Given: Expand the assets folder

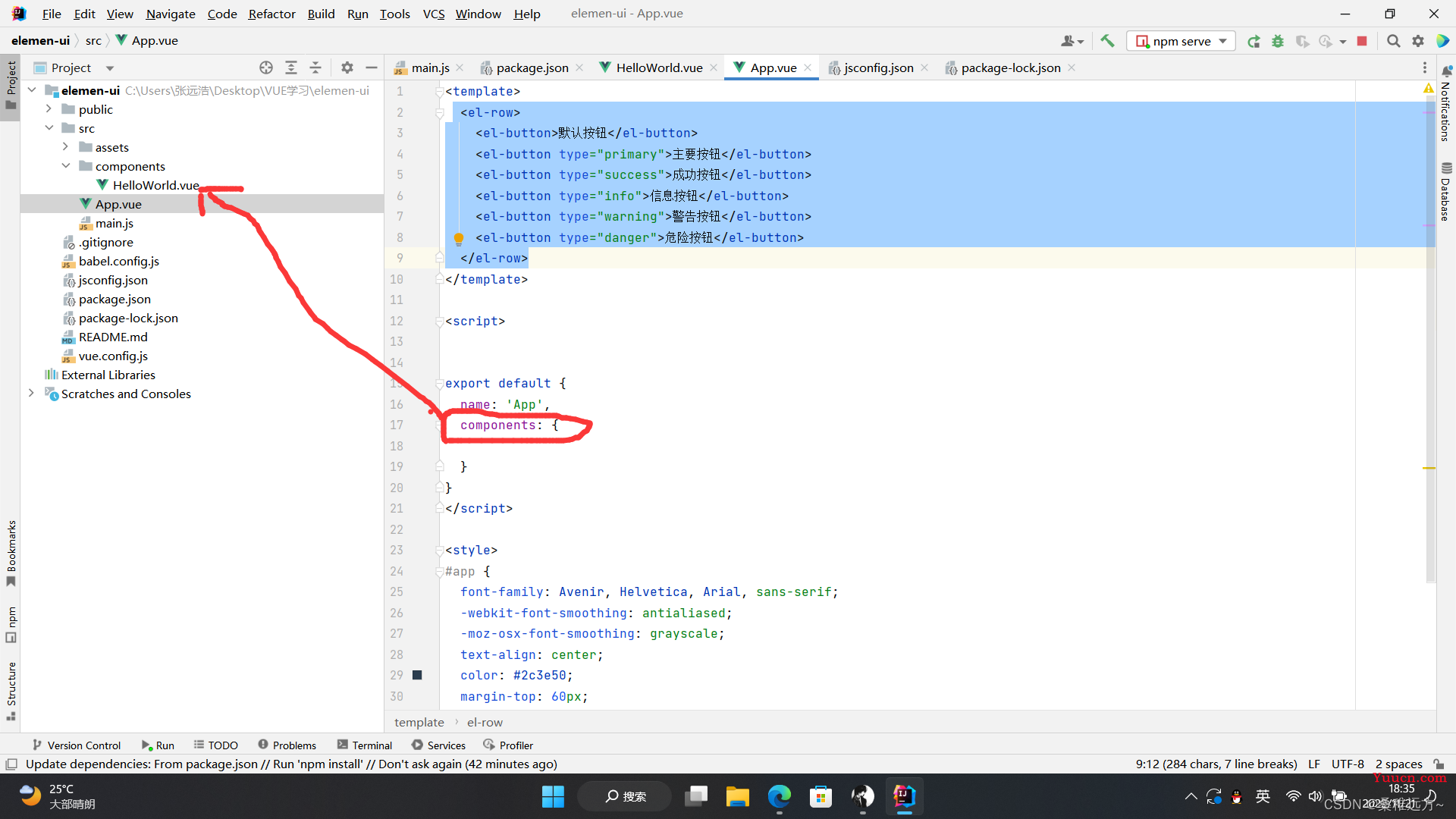Looking at the screenshot, I should 65,147.
